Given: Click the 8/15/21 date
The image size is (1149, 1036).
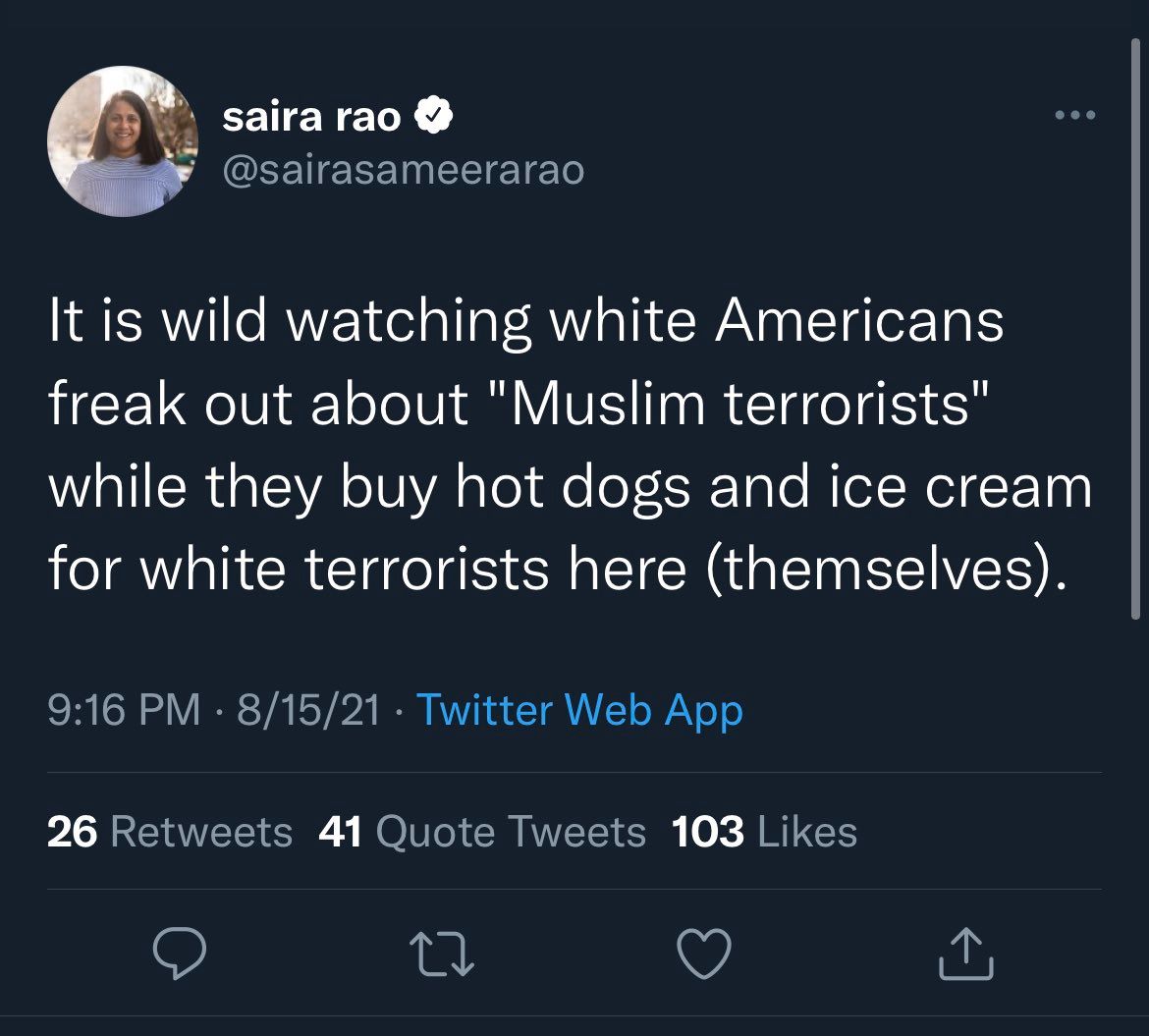Looking at the screenshot, I should (308, 709).
